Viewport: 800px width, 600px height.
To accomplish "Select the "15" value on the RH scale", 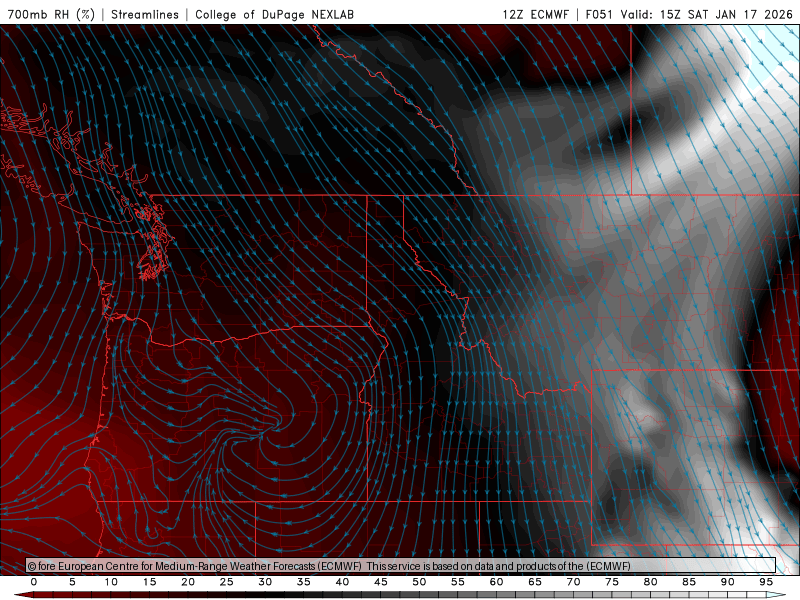I will point(149,582).
